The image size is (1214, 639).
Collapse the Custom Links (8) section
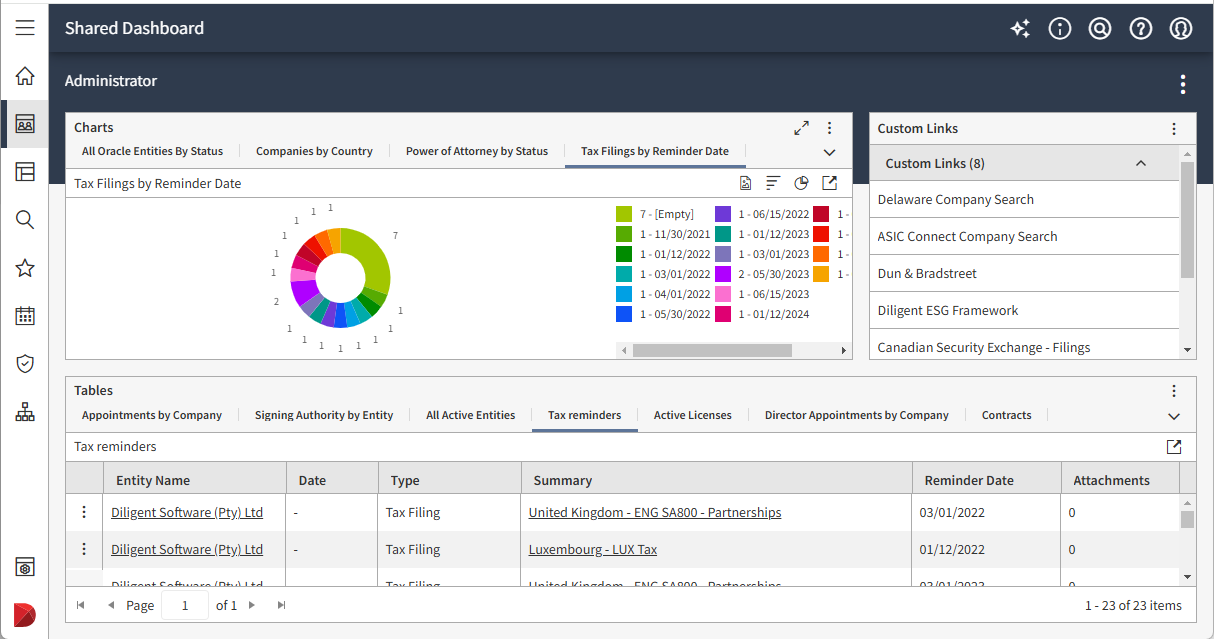pos(1140,163)
